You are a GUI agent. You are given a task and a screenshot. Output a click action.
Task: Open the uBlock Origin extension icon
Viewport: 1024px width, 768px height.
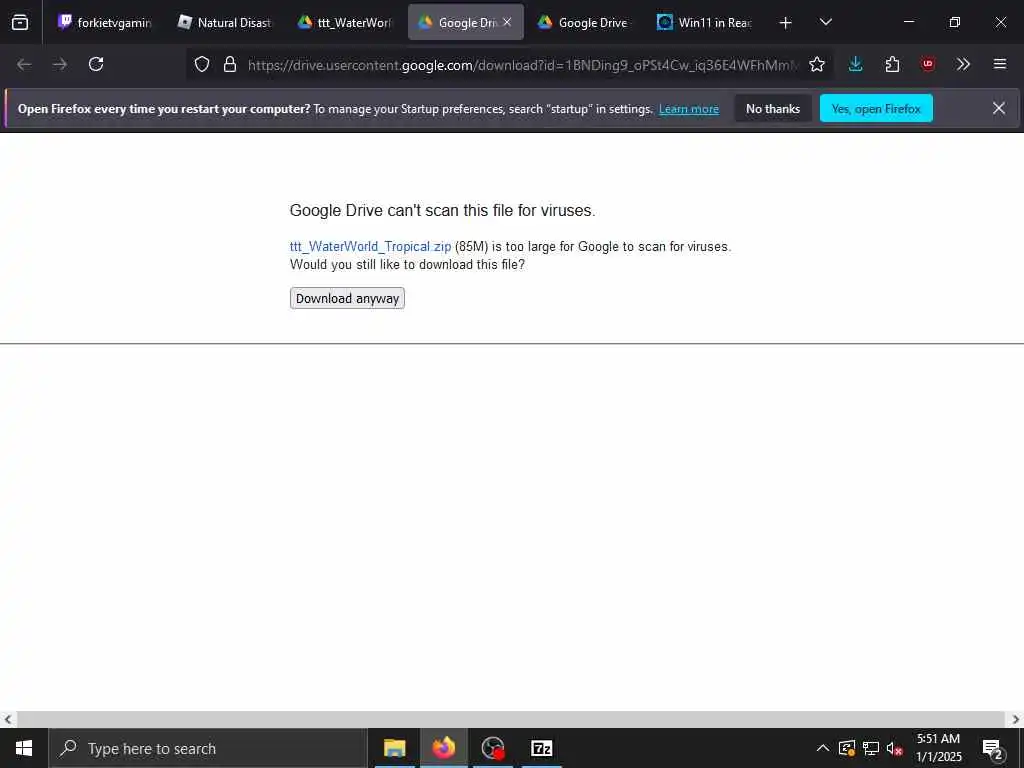(928, 64)
